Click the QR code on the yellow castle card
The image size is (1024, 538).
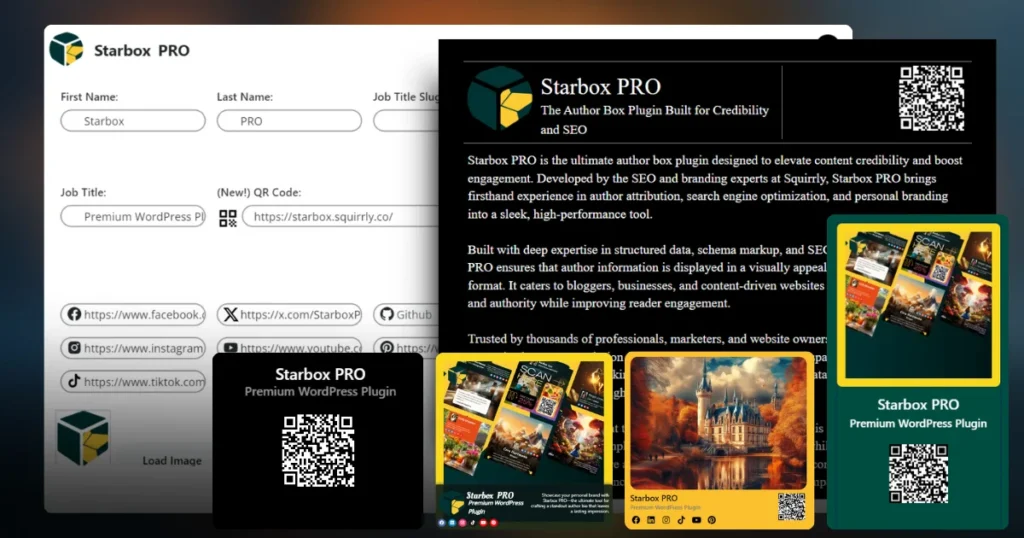(792, 507)
